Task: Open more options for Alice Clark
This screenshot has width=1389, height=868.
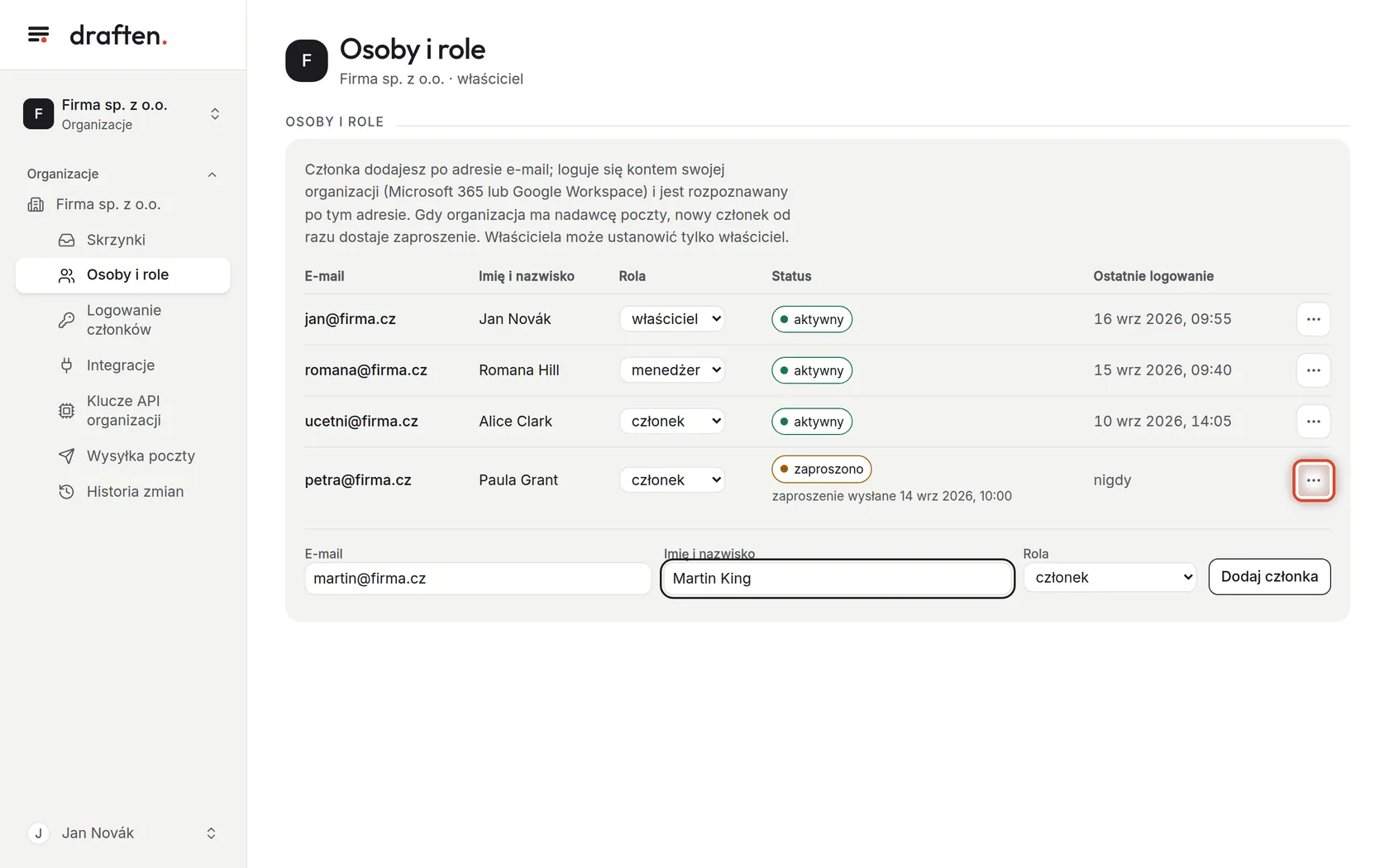Action: pos(1313,422)
